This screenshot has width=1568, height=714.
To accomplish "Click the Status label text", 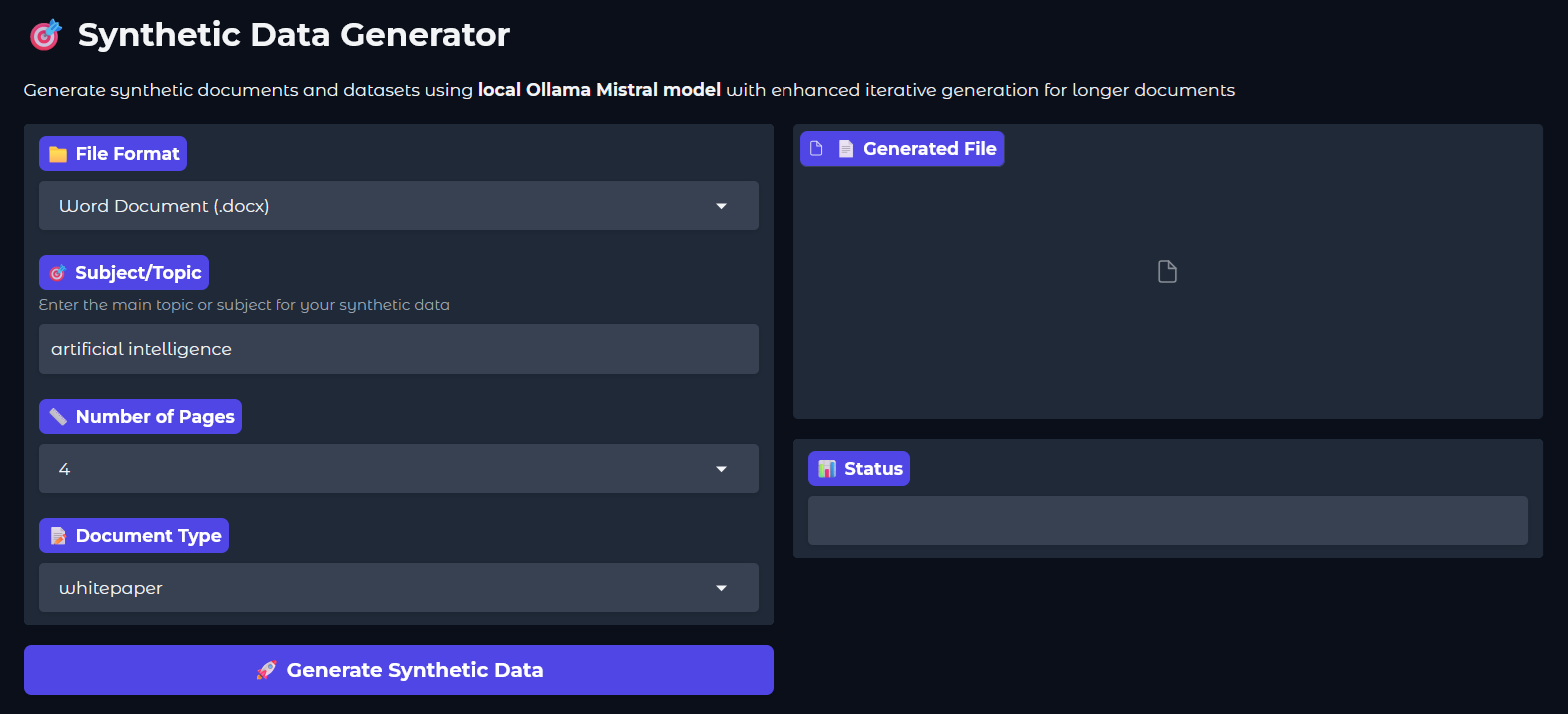I will tap(873, 469).
